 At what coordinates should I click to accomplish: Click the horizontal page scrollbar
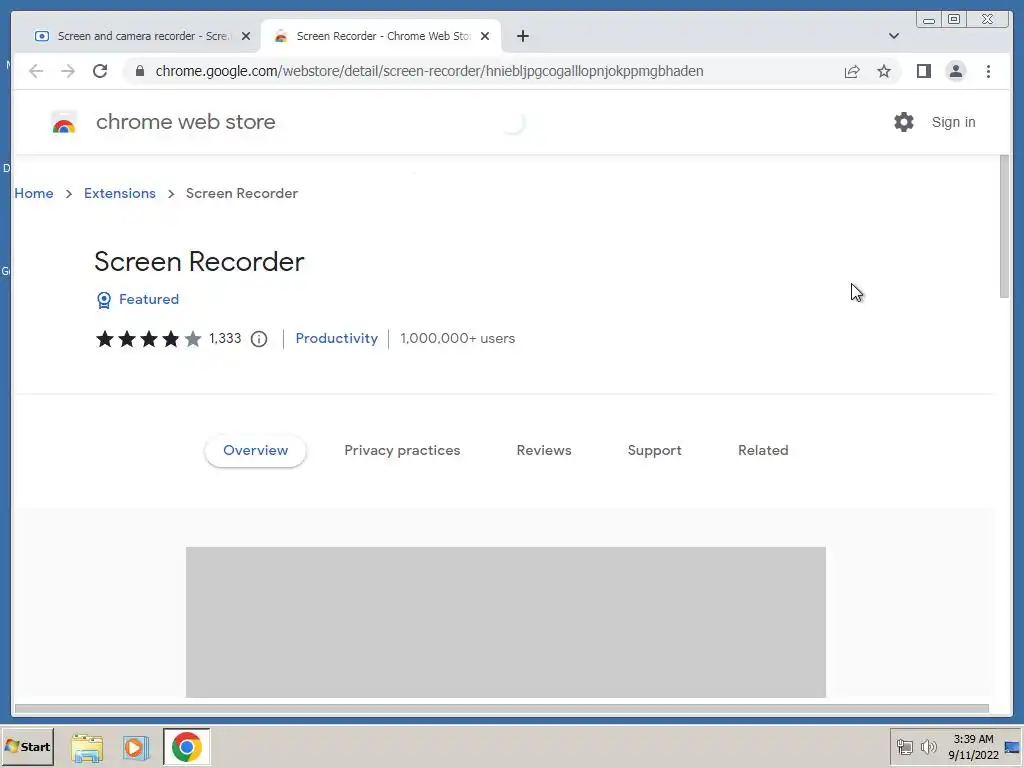(x=502, y=709)
